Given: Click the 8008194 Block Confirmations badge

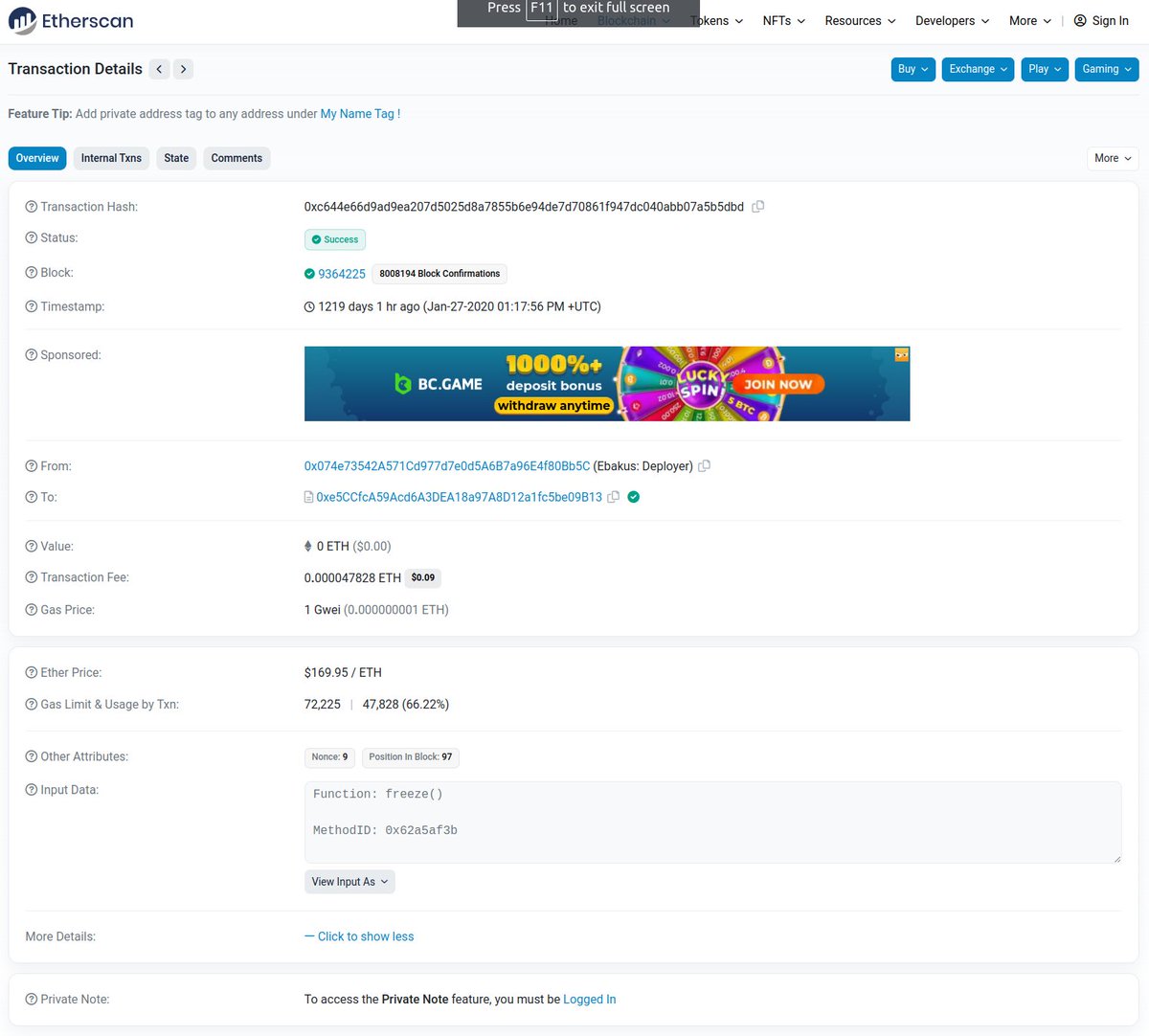Looking at the screenshot, I should pyautogui.click(x=439, y=274).
